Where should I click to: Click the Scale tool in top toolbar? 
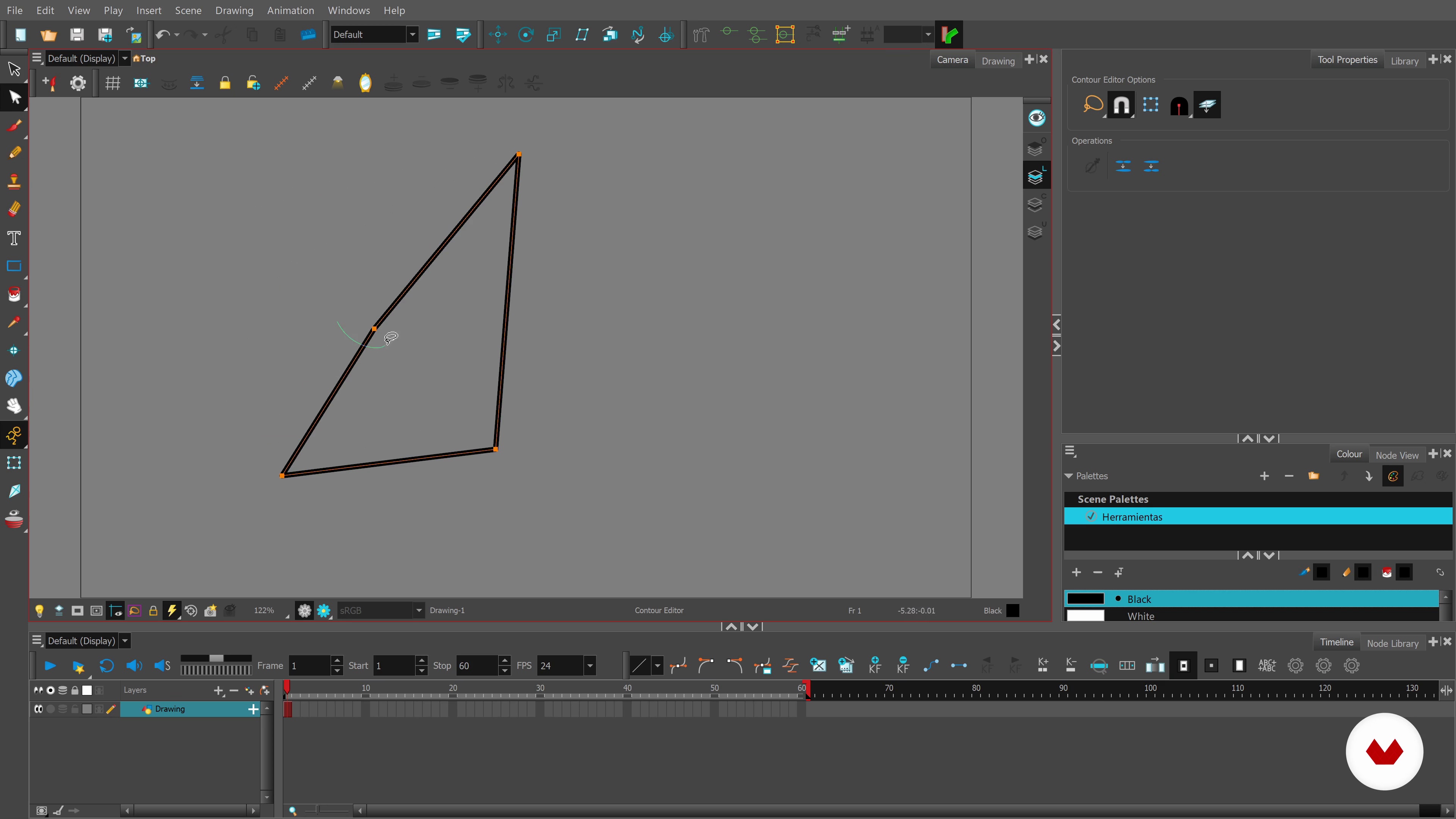pyautogui.click(x=554, y=35)
